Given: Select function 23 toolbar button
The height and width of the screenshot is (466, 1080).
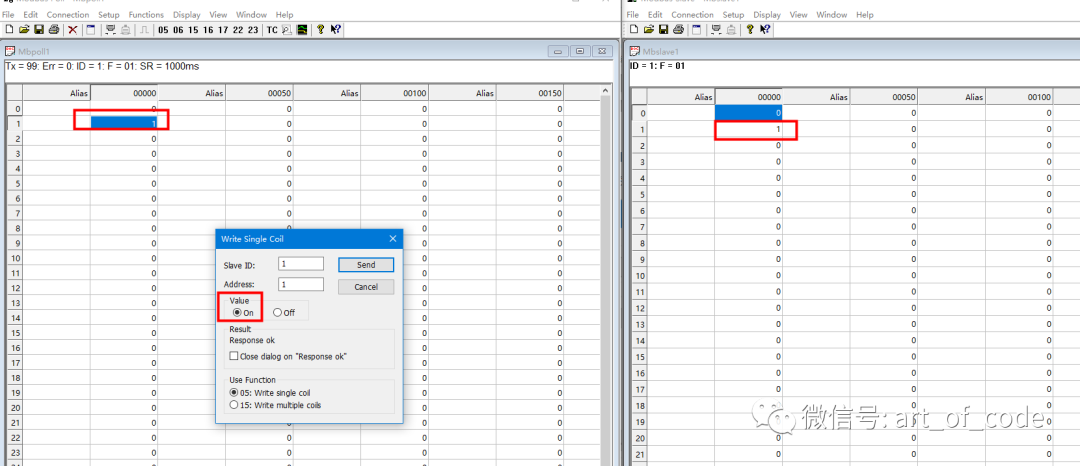Looking at the screenshot, I should tap(253, 30).
